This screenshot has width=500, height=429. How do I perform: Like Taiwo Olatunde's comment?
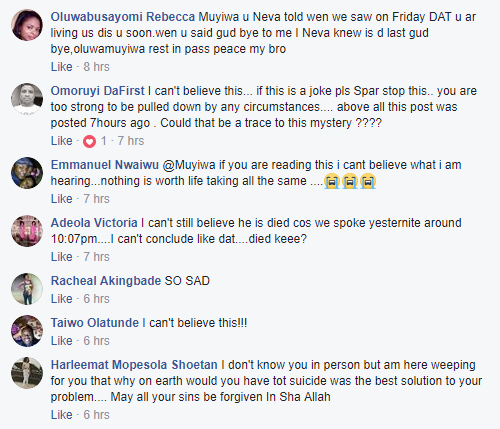pyautogui.click(x=61, y=341)
